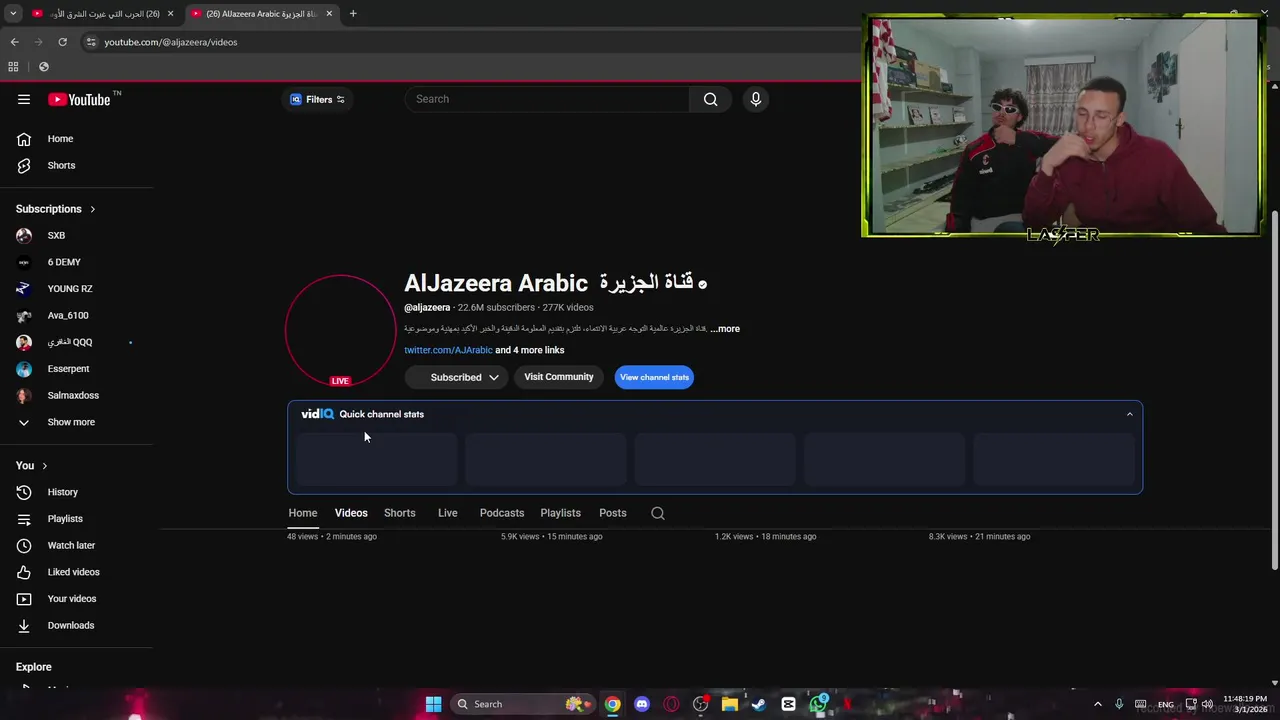Expand the You section
The image size is (1280, 720).
click(x=31, y=466)
